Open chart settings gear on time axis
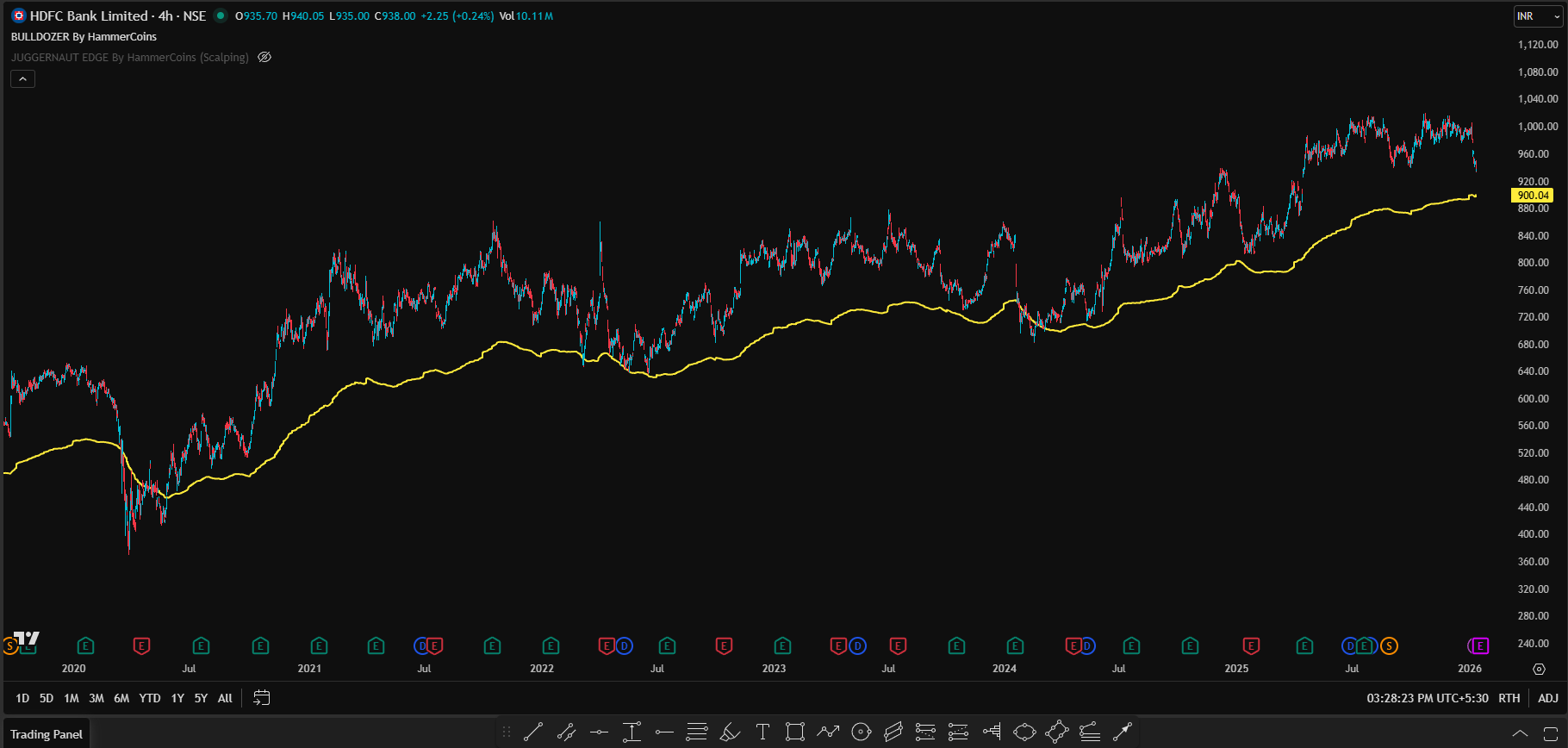1568x748 pixels. [1540, 669]
